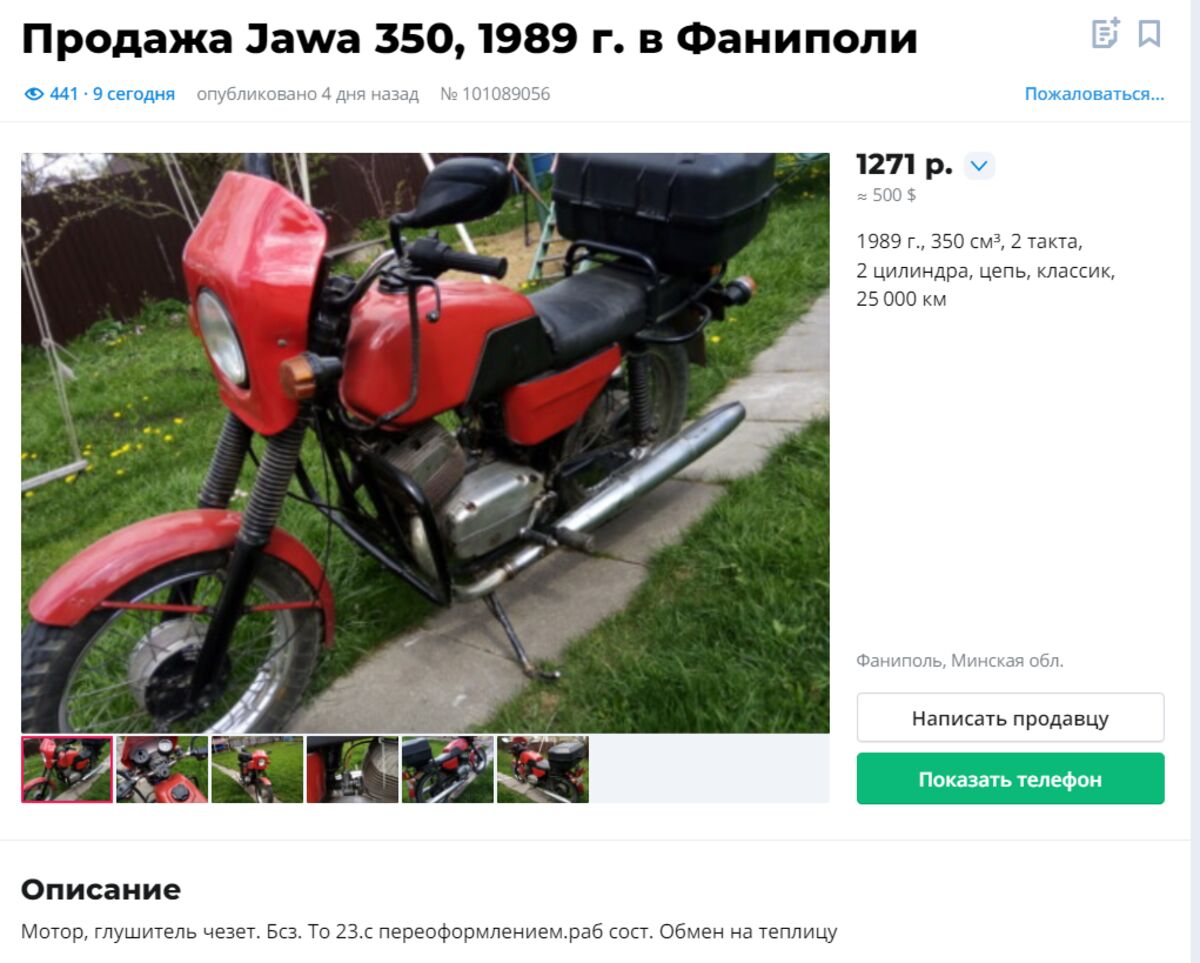
Task: Click the green Показать телефон button
Action: pos(1010,779)
